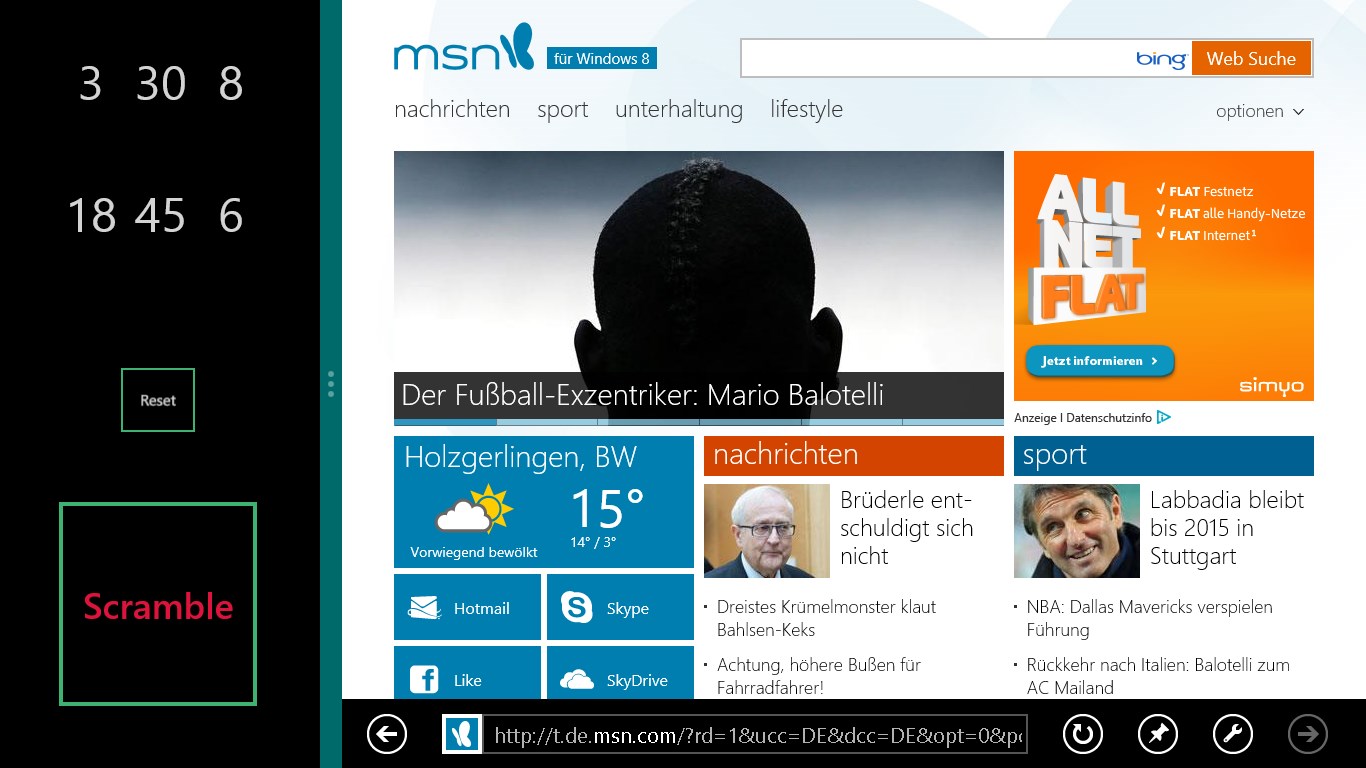Click the number 45 in the snapped app
The height and width of the screenshot is (768, 1366).
161,216
